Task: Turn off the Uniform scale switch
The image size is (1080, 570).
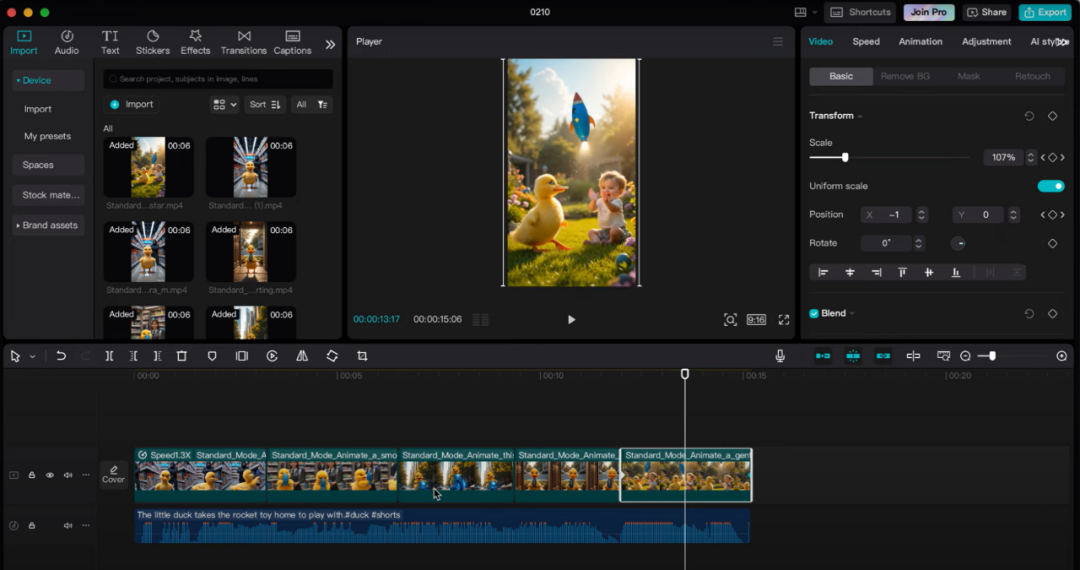Action: [1050, 186]
